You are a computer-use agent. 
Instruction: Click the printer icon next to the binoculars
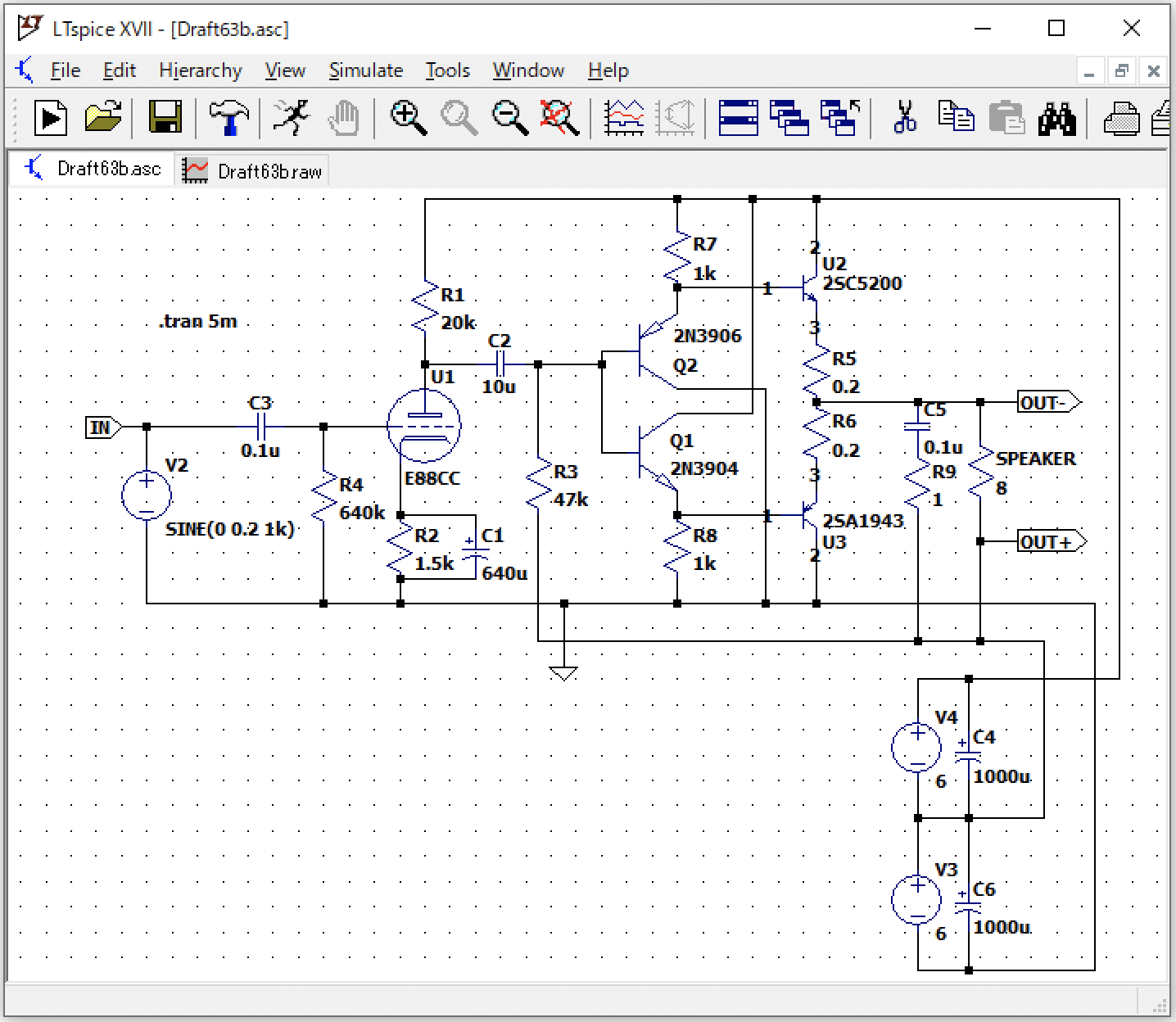click(1120, 119)
